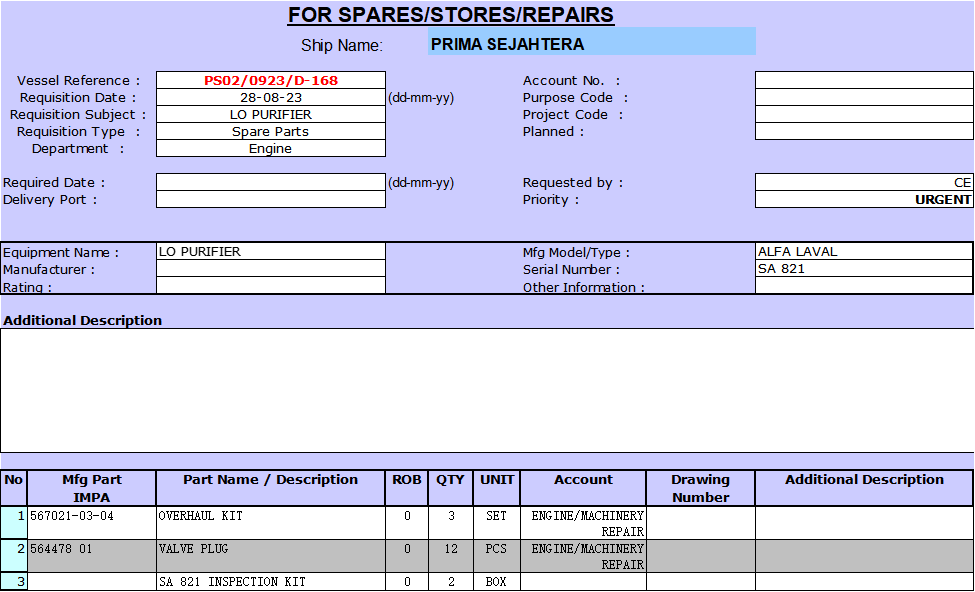Select the Serial Number cell SA 821
The height and width of the screenshot is (592, 975).
[863, 269]
